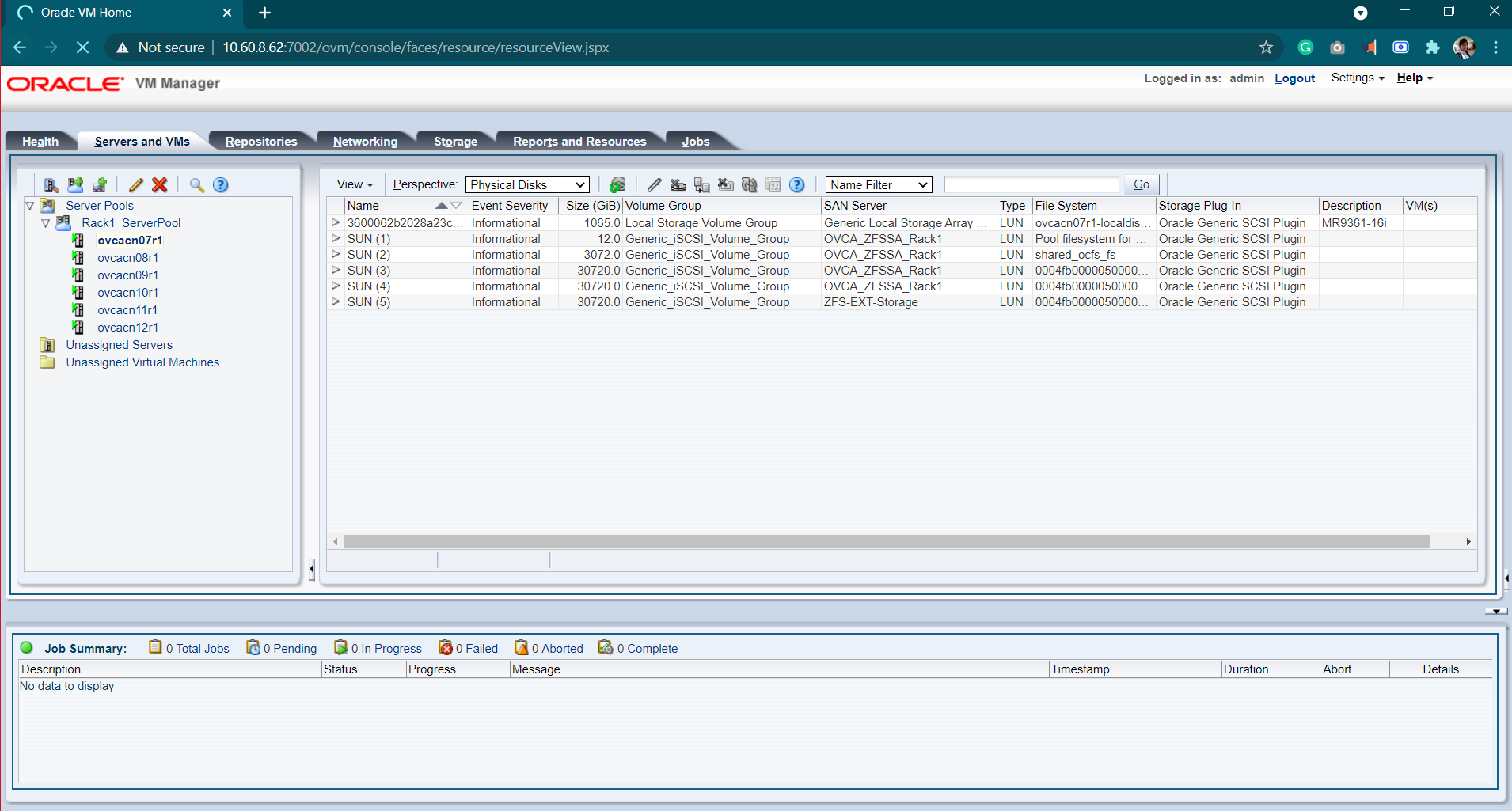The height and width of the screenshot is (811, 1512).
Task: Switch to the Jobs tab
Action: [x=696, y=142]
